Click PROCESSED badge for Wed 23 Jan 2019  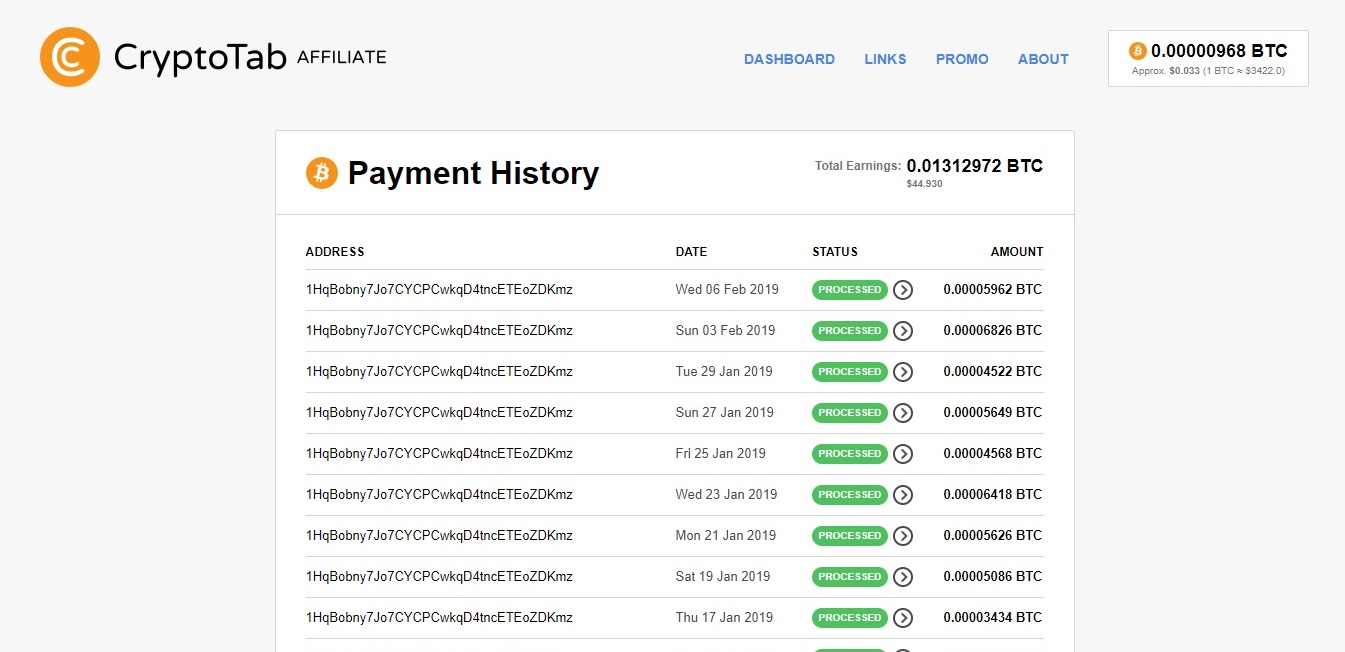(x=850, y=495)
